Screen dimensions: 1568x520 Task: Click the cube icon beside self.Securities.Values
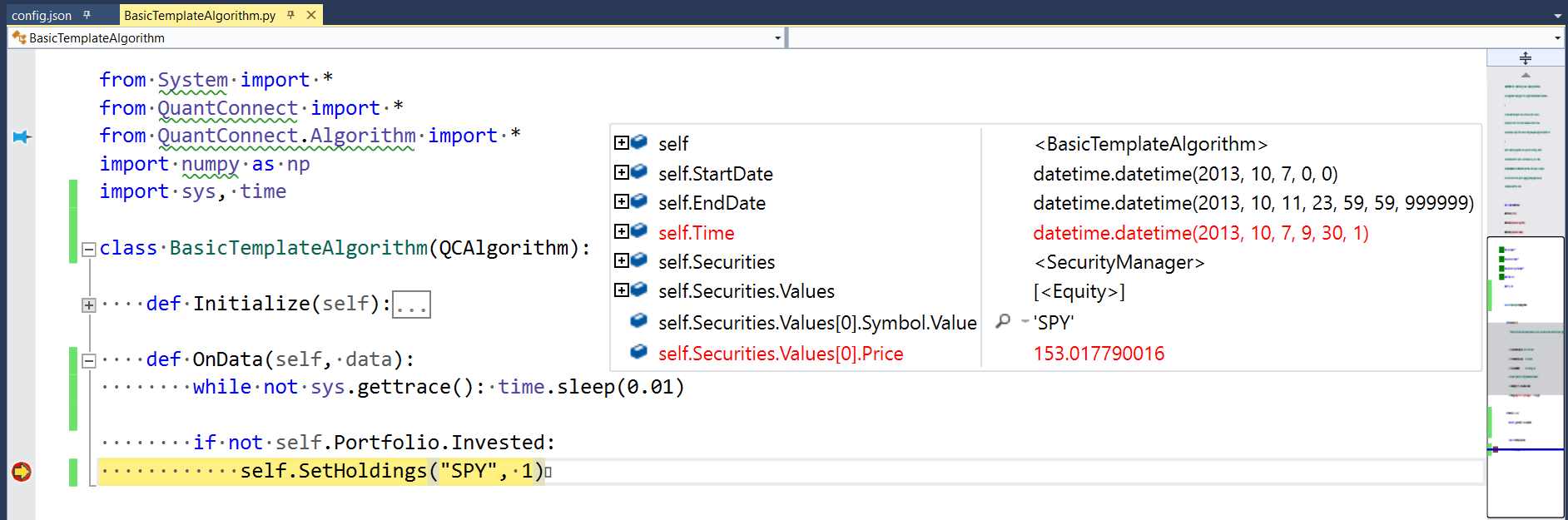click(639, 290)
